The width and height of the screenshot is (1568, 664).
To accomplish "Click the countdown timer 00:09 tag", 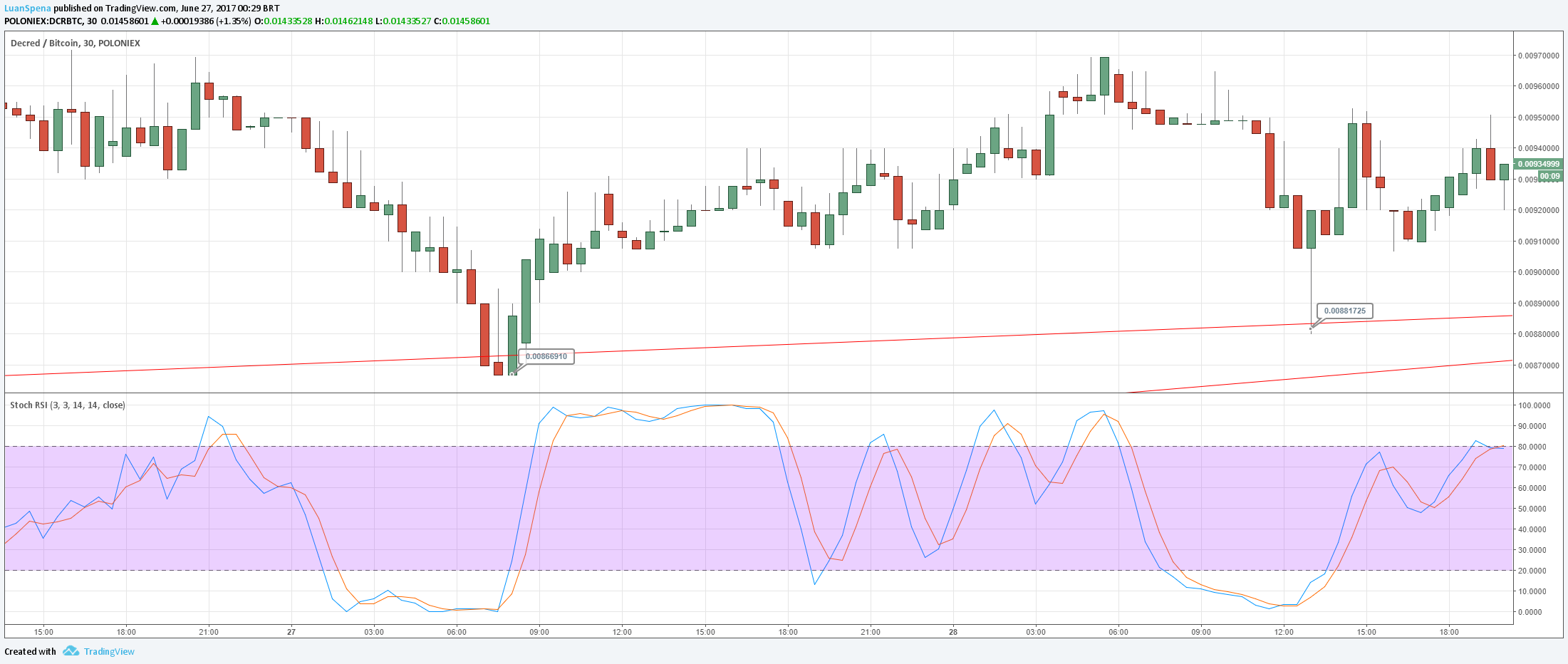I will click(1550, 176).
